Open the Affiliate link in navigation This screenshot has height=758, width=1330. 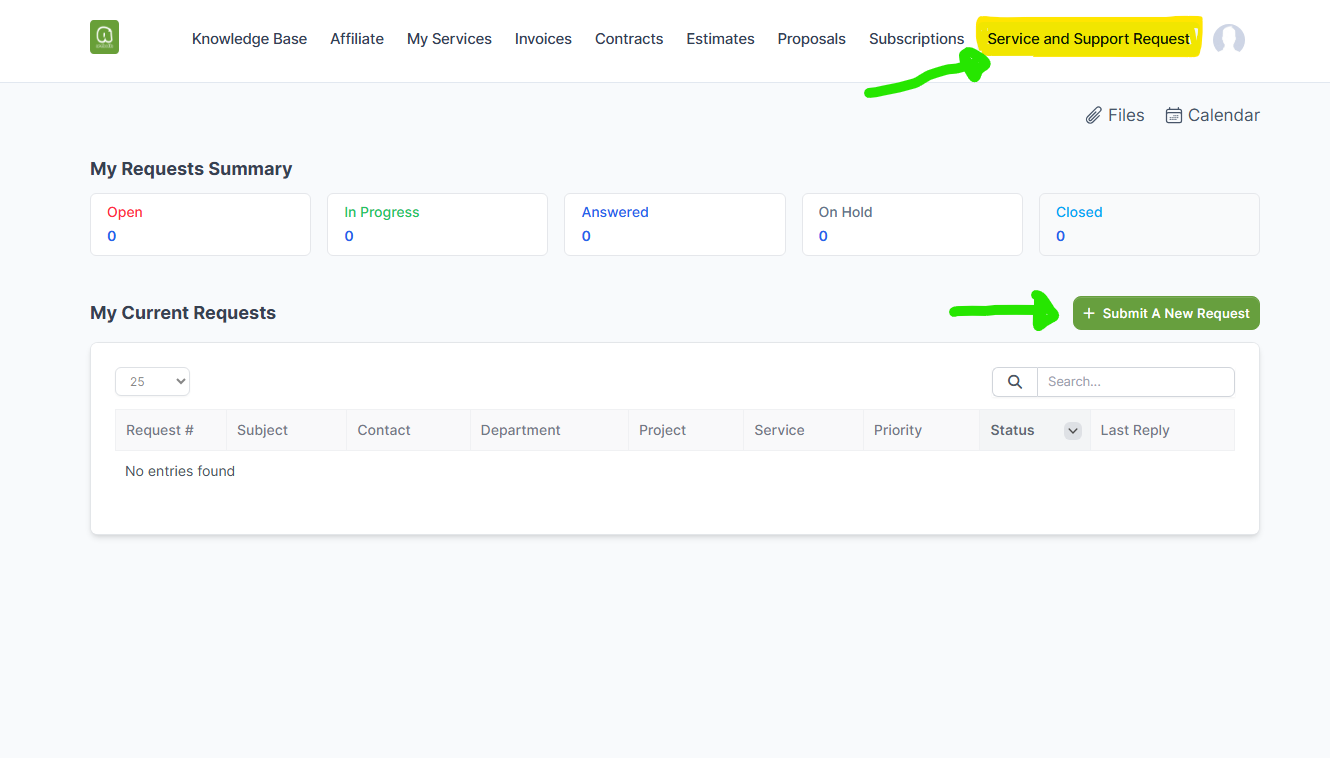(x=357, y=39)
